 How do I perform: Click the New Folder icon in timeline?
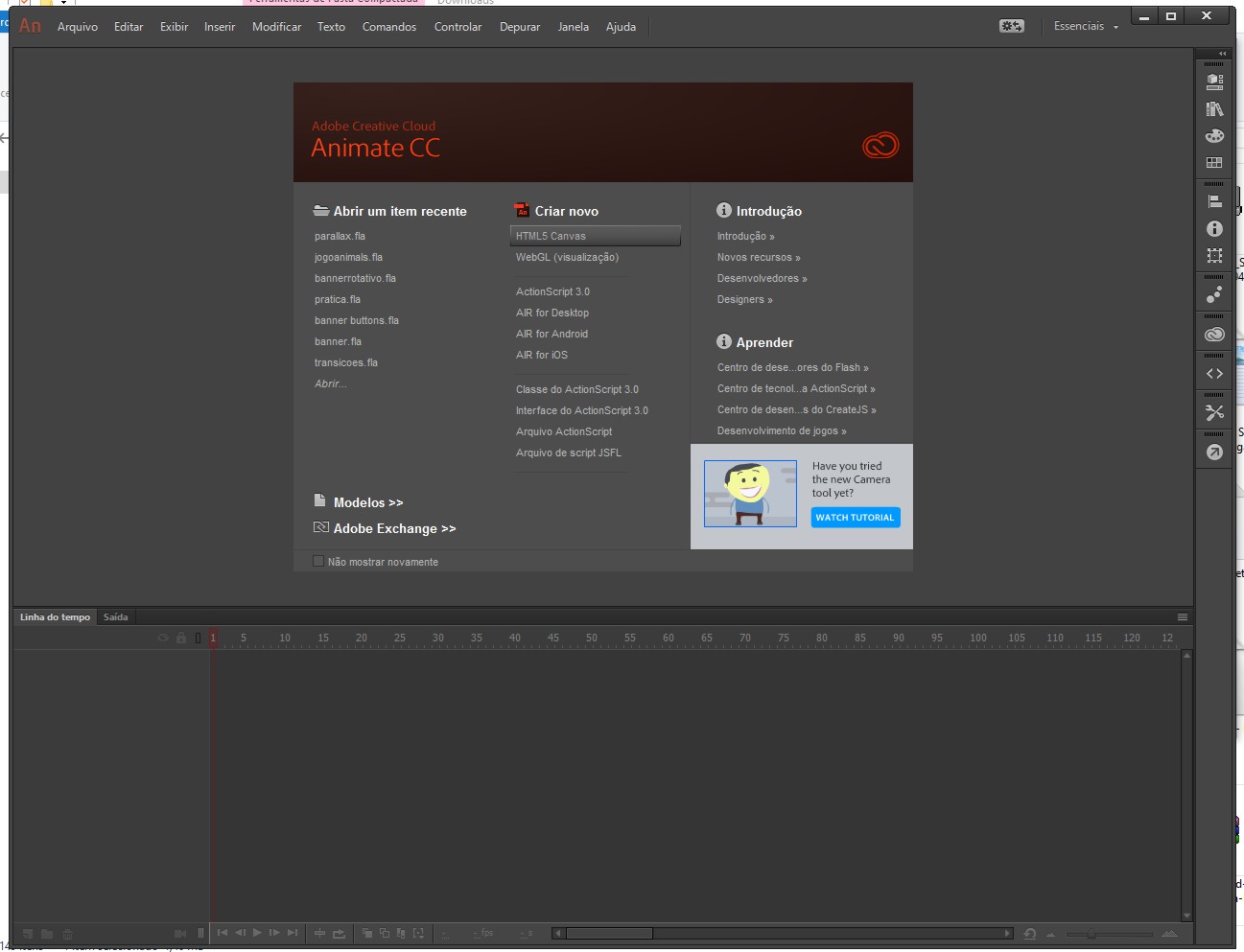pos(47,934)
